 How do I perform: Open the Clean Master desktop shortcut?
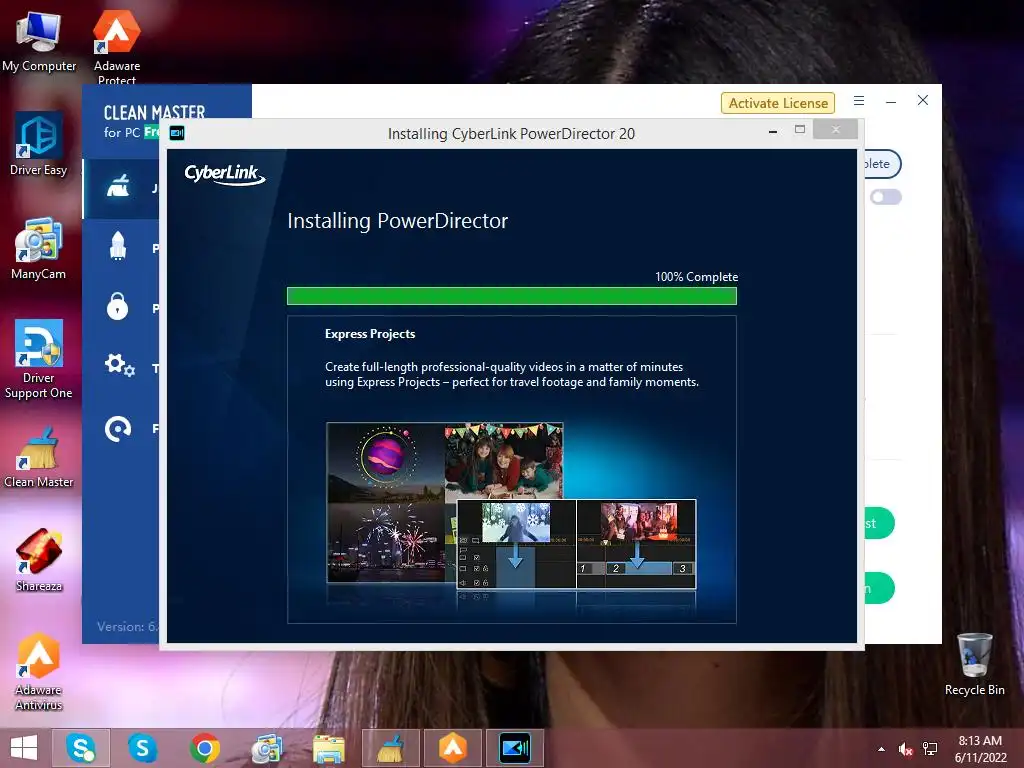coord(39,456)
